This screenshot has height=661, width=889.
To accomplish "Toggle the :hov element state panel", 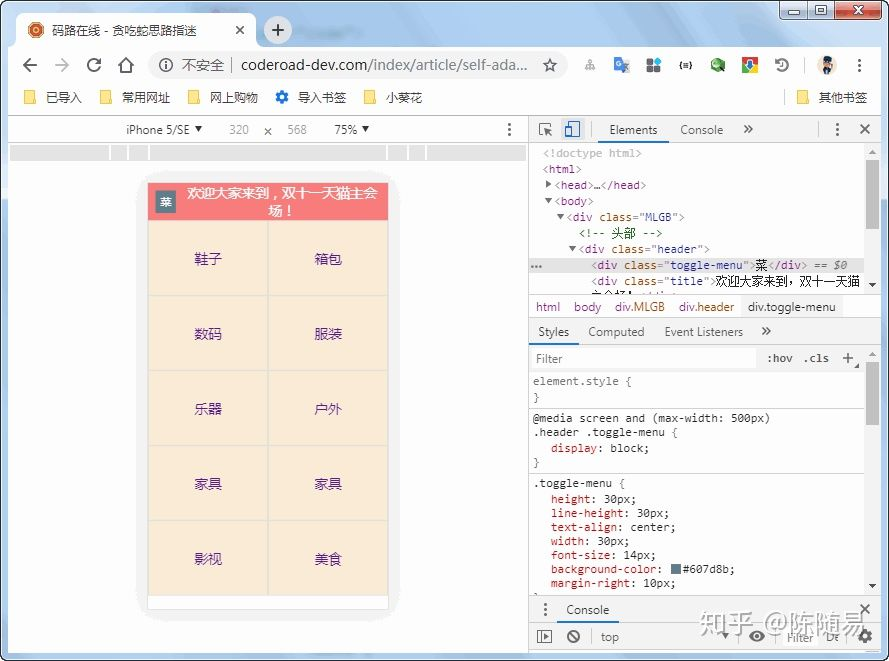I will (x=780, y=358).
